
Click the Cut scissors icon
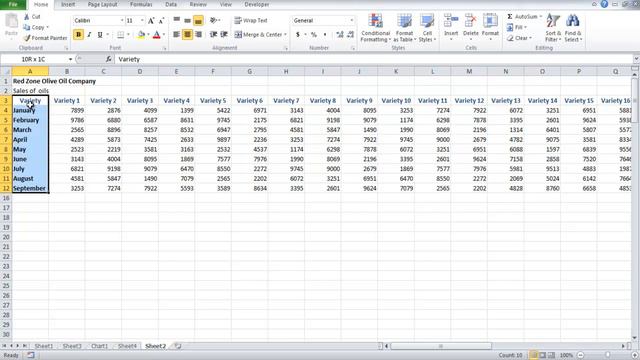(x=27, y=17)
